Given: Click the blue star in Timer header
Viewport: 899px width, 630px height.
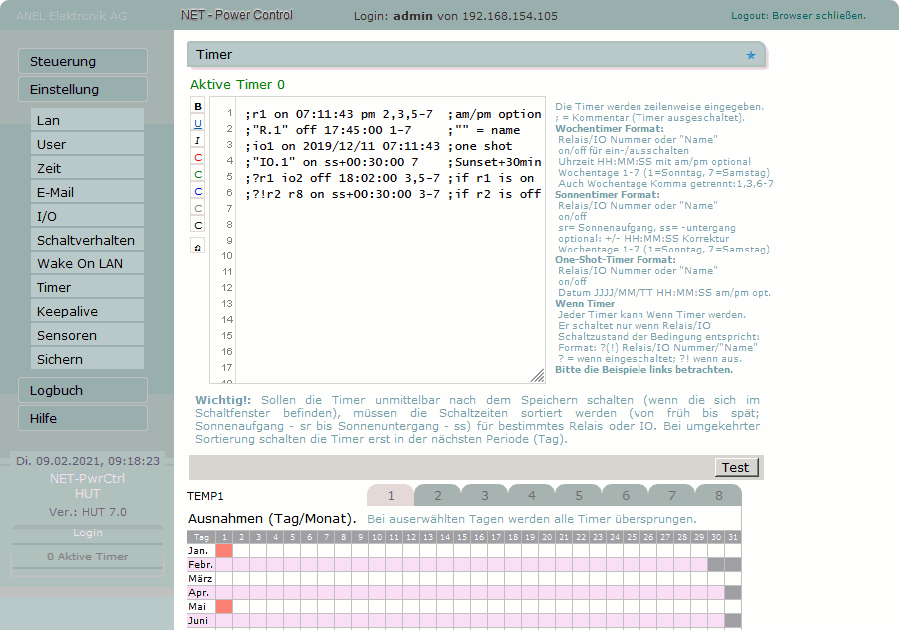Looking at the screenshot, I should click(x=751, y=56).
